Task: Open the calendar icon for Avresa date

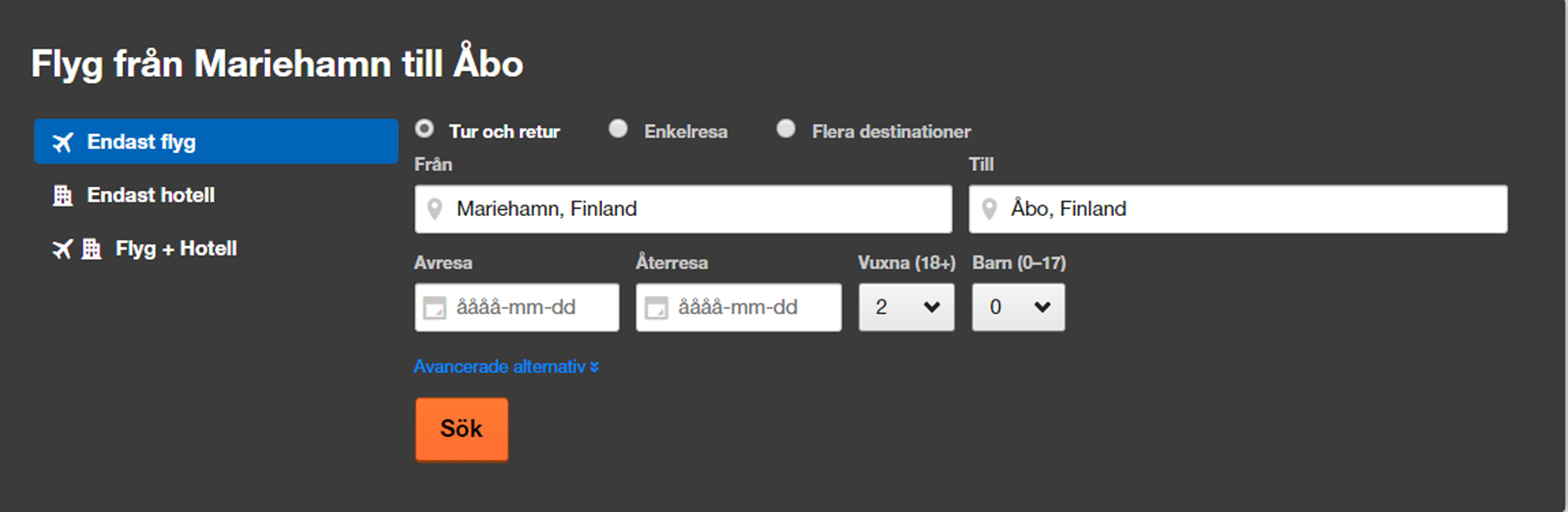Action: pos(434,308)
